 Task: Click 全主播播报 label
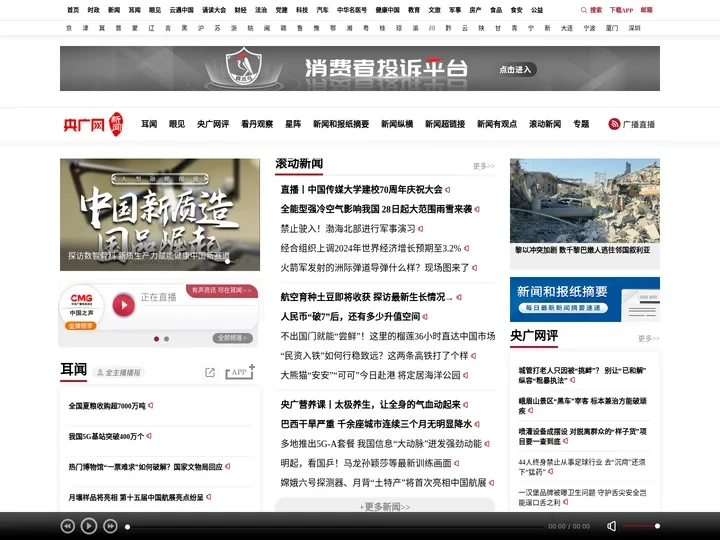119,372
